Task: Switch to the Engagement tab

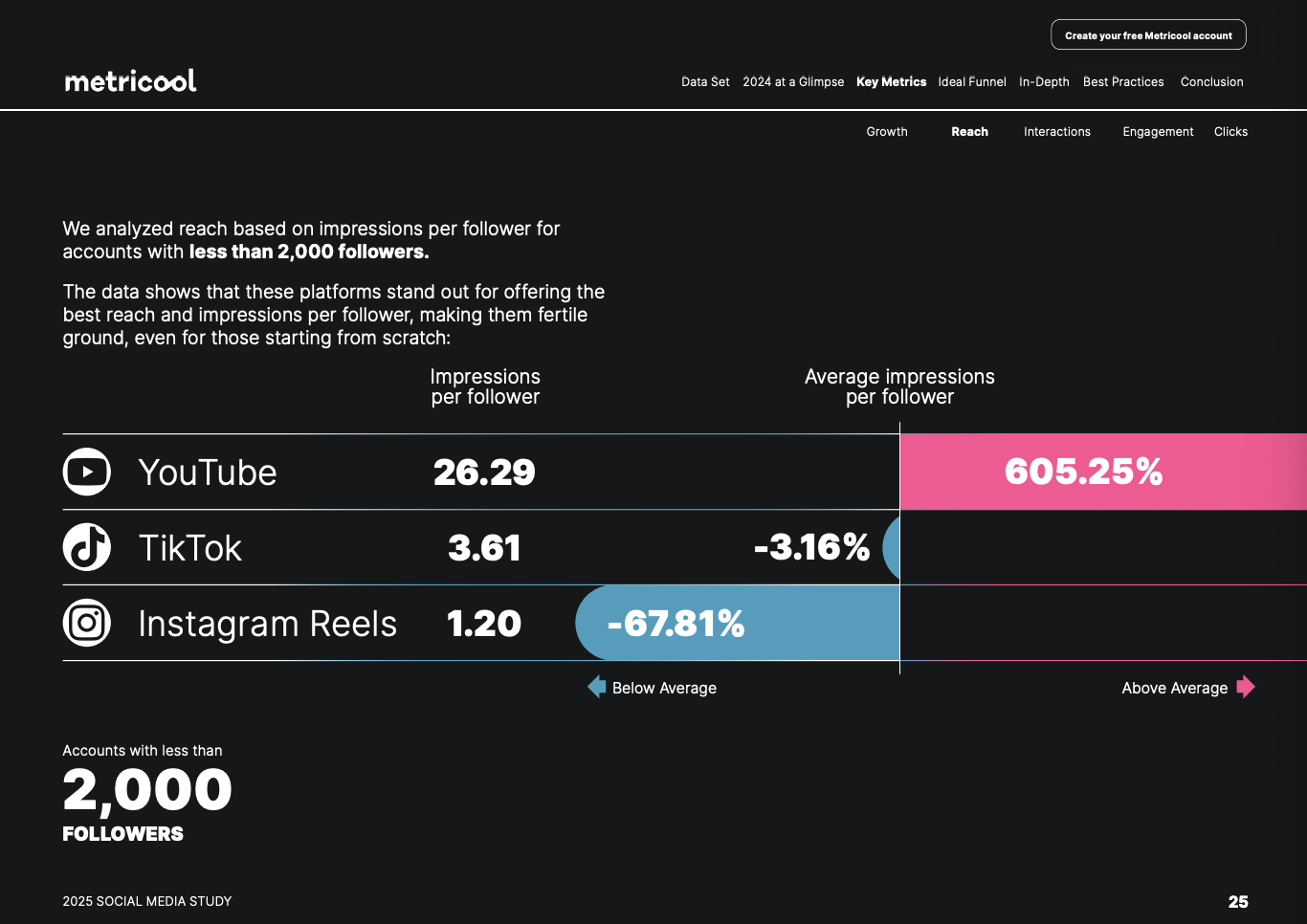Action: click(x=1158, y=132)
